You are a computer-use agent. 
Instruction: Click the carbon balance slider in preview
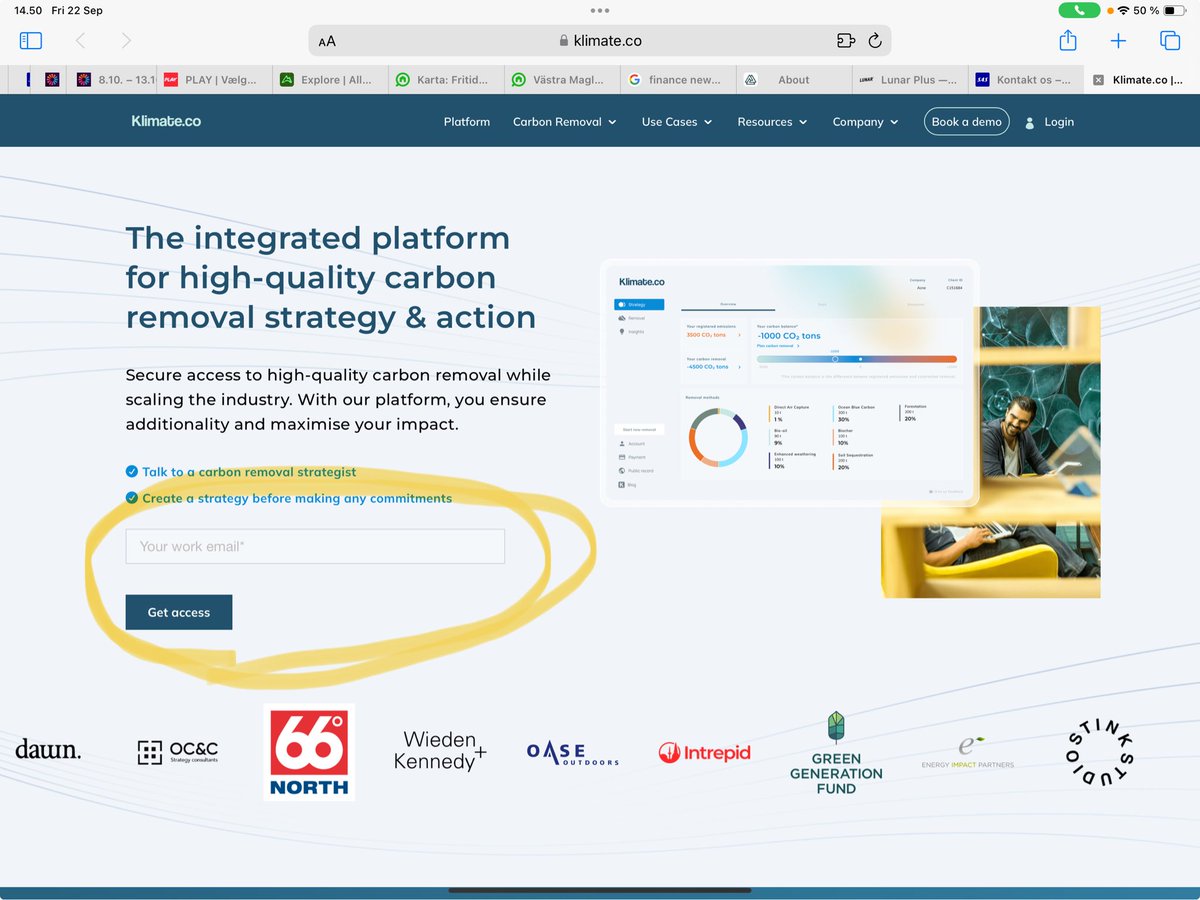point(856,359)
